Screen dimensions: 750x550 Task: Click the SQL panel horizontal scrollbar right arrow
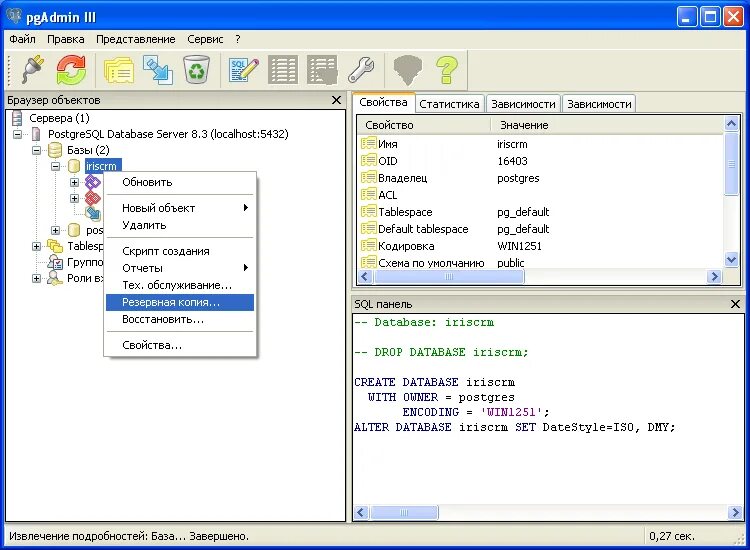(735, 513)
